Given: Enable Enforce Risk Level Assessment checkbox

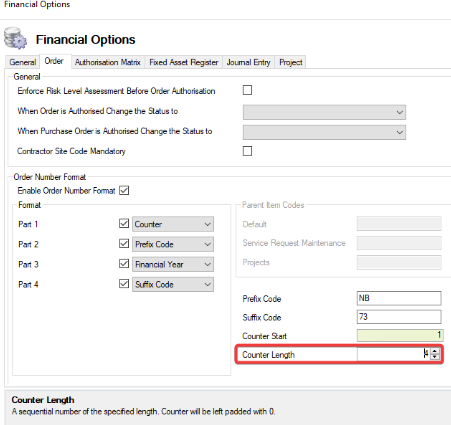Looking at the screenshot, I should (x=247, y=90).
